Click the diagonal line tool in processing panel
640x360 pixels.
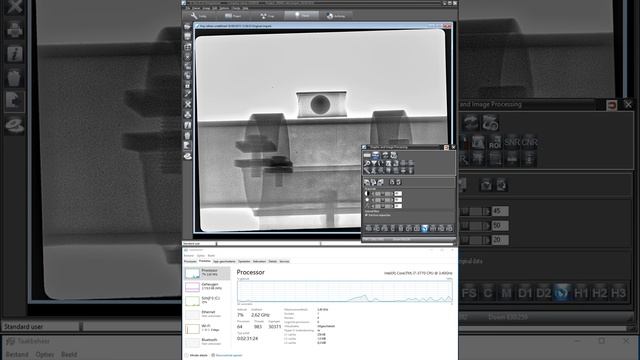click(x=367, y=171)
